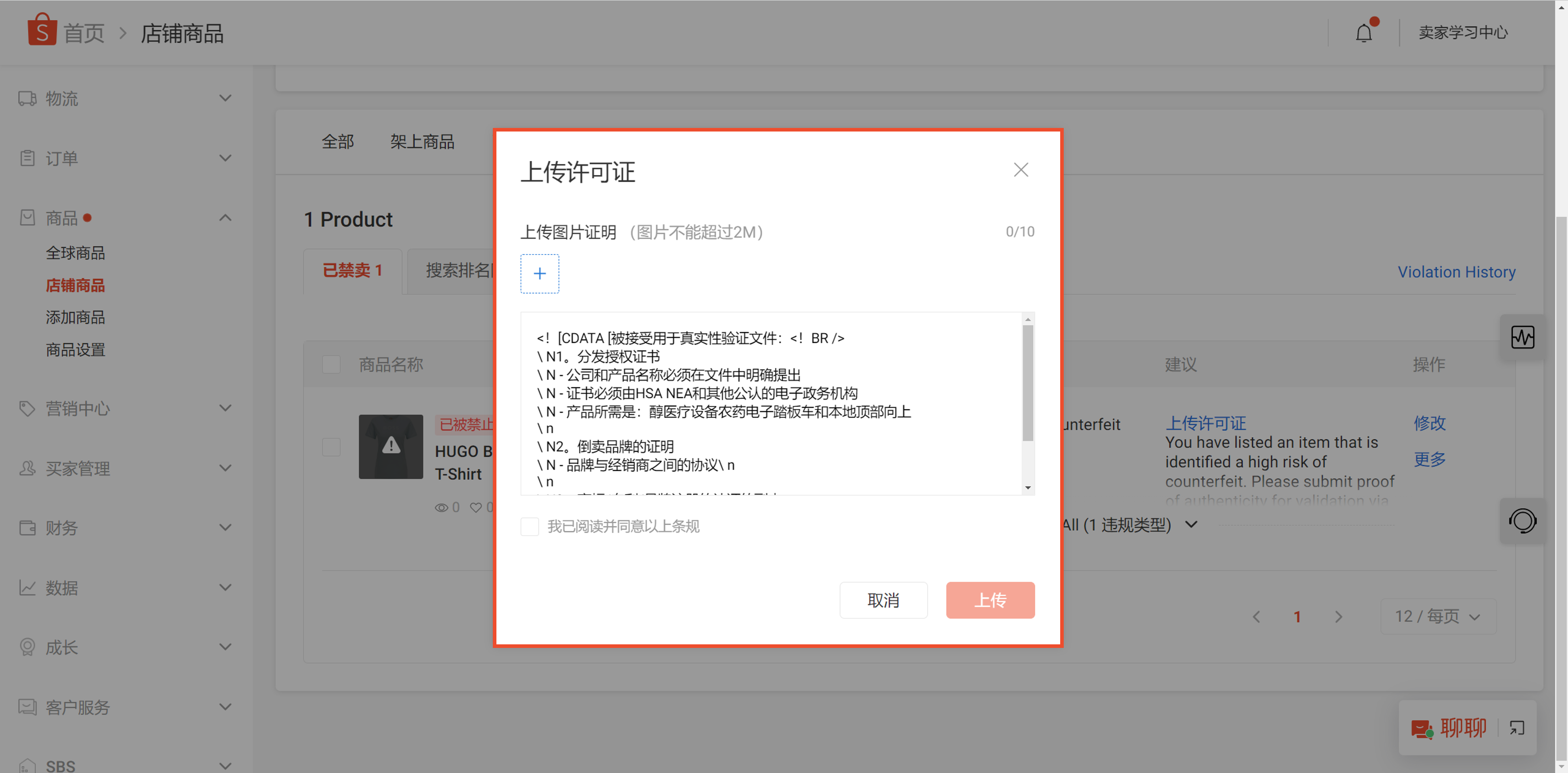Expand the chat popout icon

(1517, 727)
